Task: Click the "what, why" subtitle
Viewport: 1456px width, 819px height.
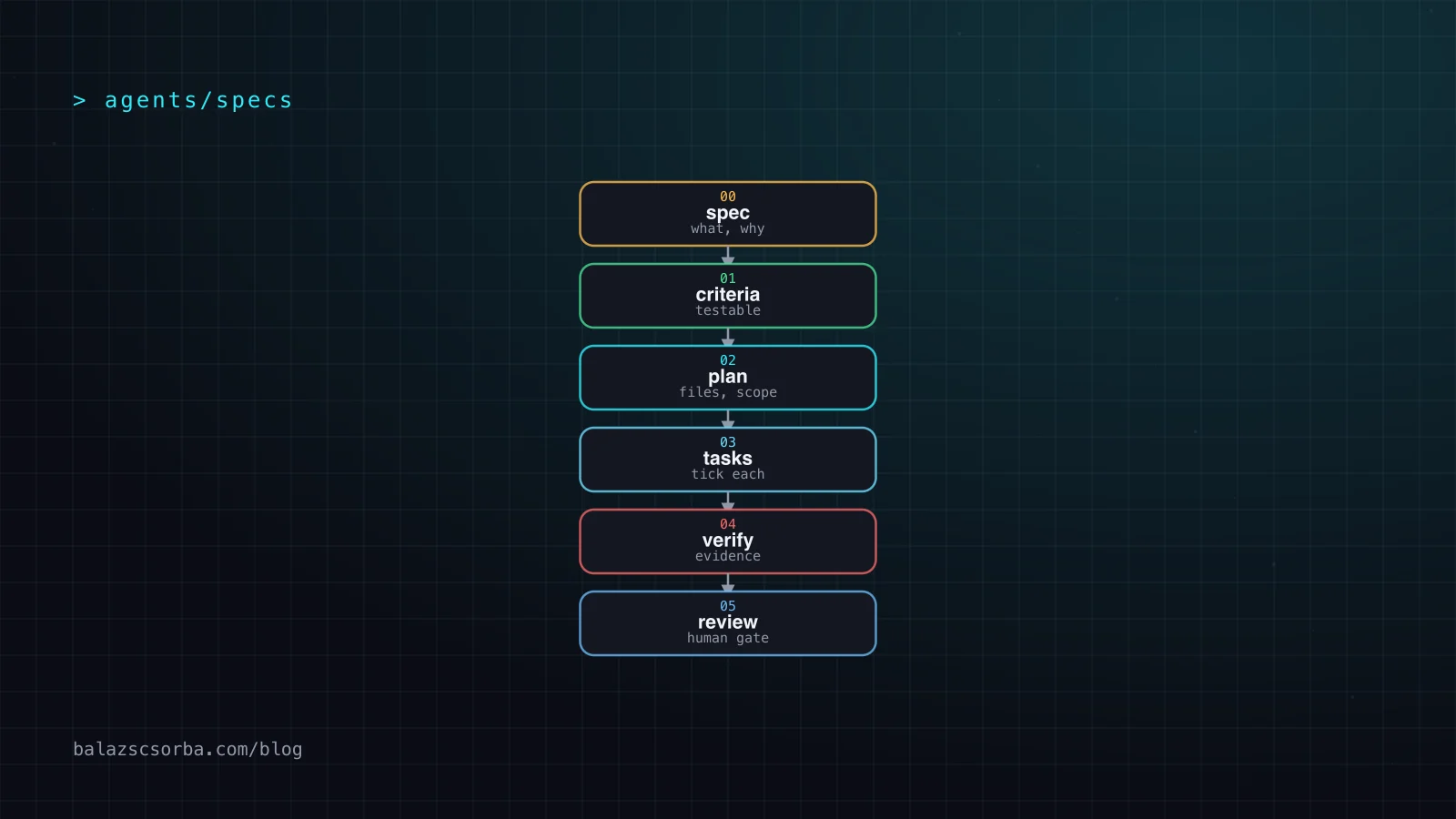Action: (728, 229)
